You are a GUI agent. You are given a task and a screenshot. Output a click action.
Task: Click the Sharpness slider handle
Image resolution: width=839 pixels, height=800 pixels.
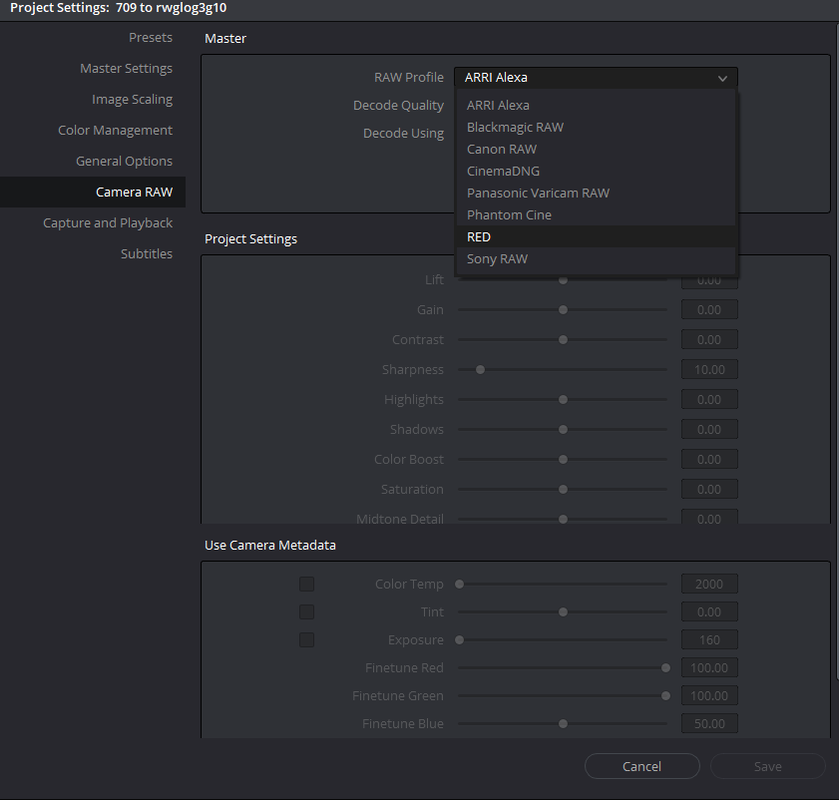pos(480,370)
